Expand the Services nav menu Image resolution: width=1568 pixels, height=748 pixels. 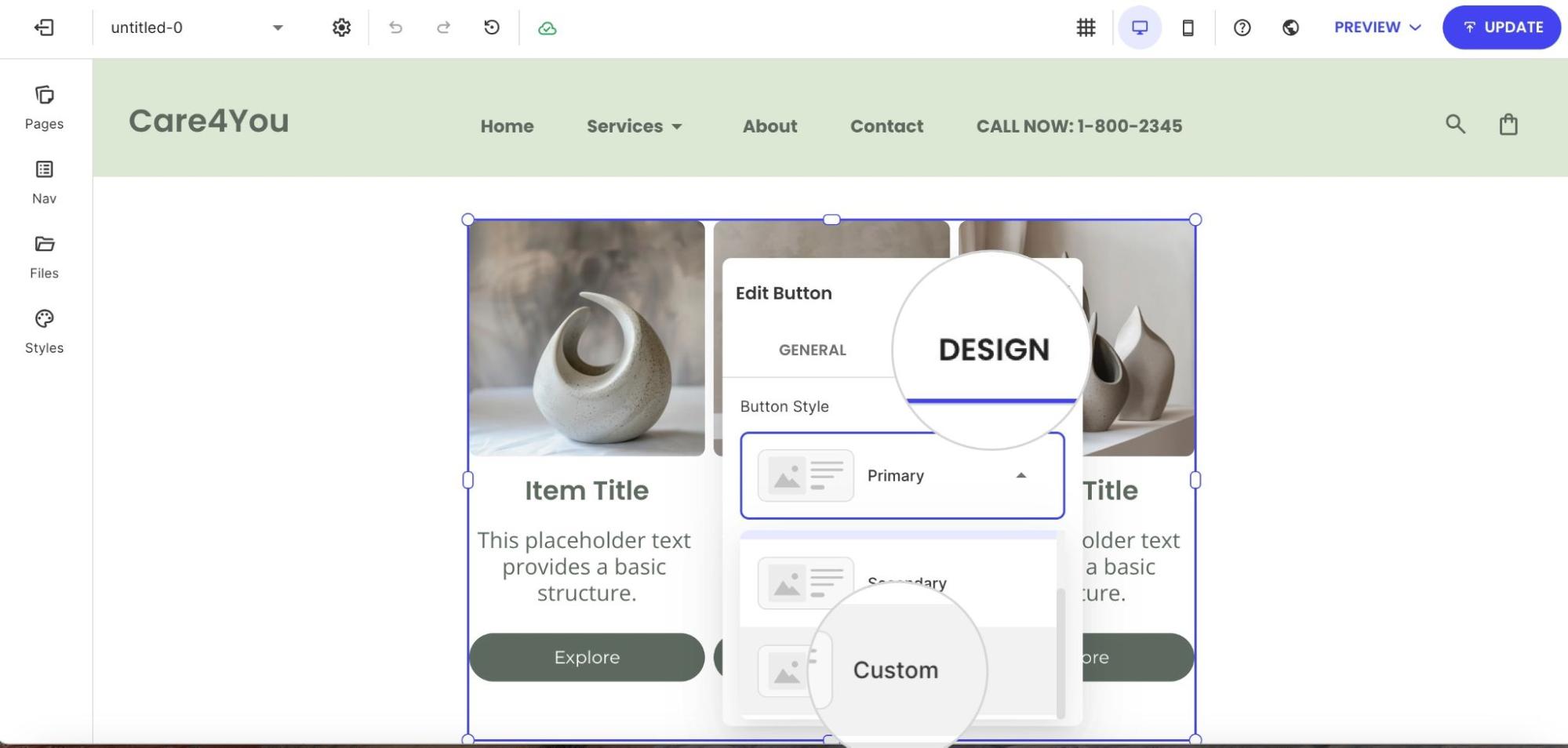point(635,126)
